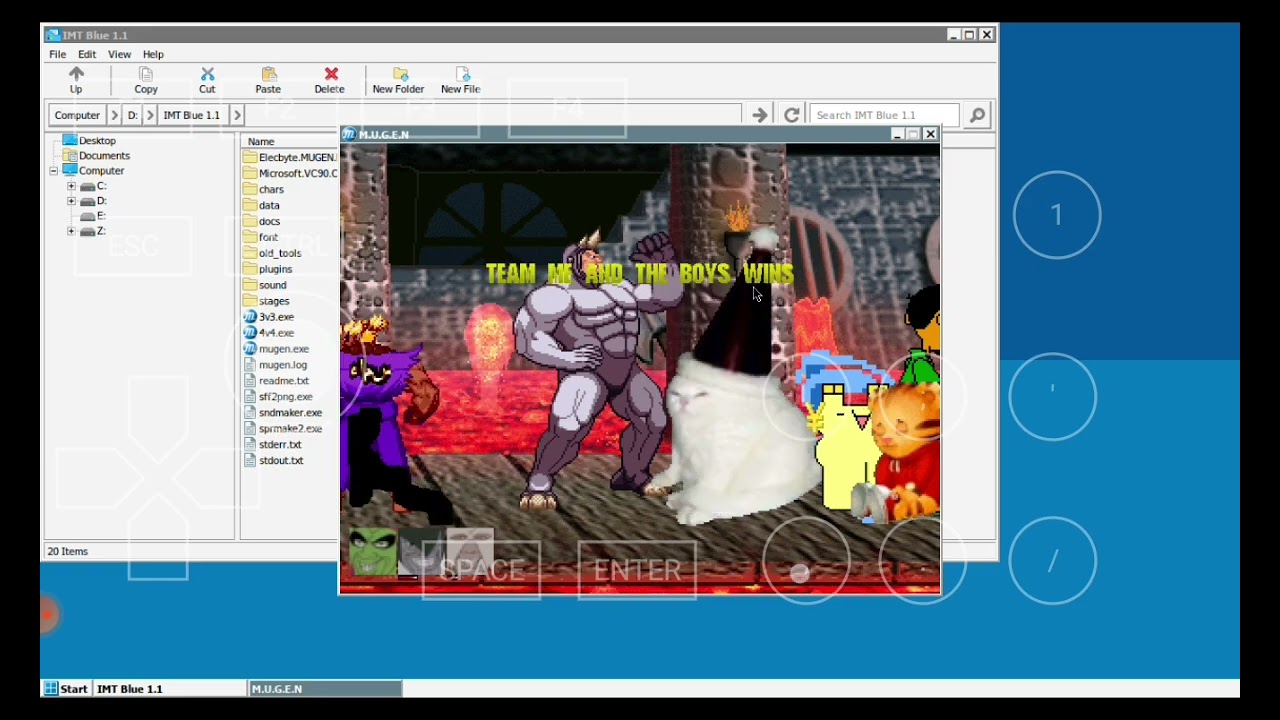The height and width of the screenshot is (720, 1280).
Task: Click the address bar go arrow
Action: tap(760, 115)
